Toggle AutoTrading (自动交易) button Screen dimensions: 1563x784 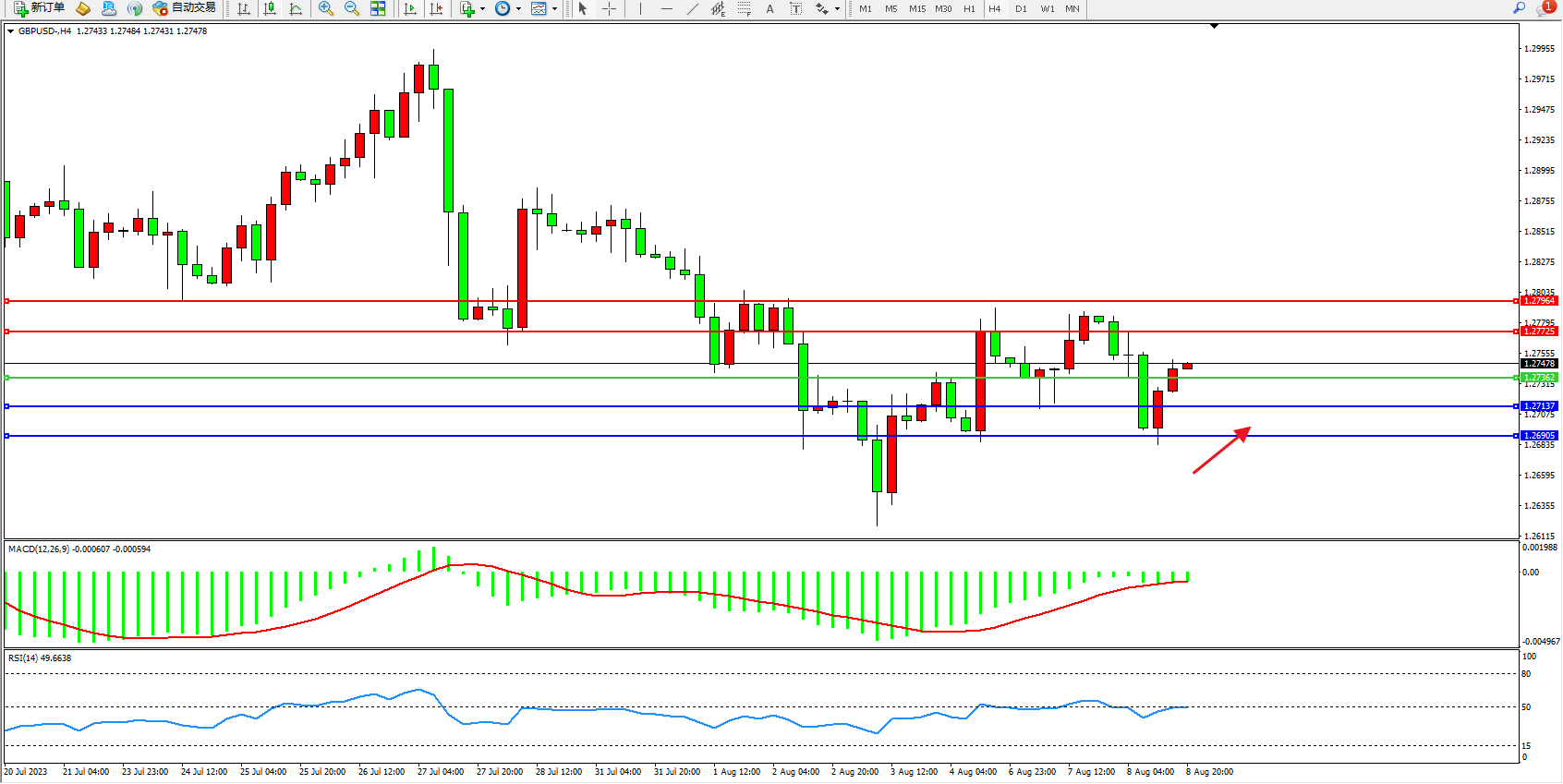[185, 8]
